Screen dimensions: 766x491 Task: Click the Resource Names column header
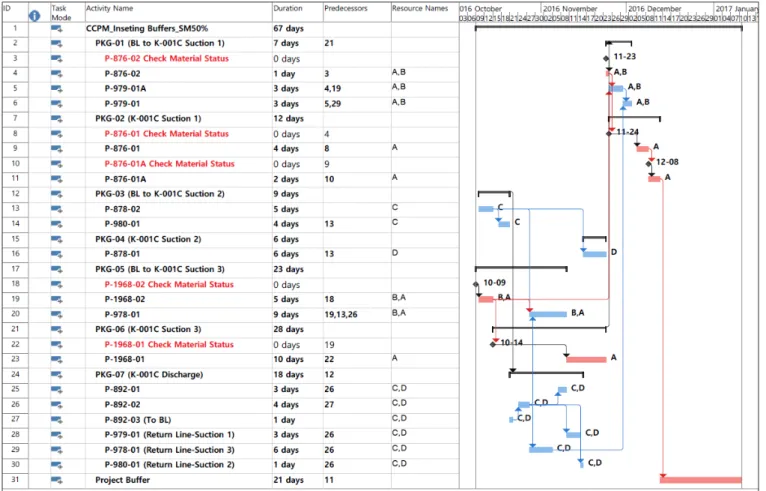[x=420, y=8]
